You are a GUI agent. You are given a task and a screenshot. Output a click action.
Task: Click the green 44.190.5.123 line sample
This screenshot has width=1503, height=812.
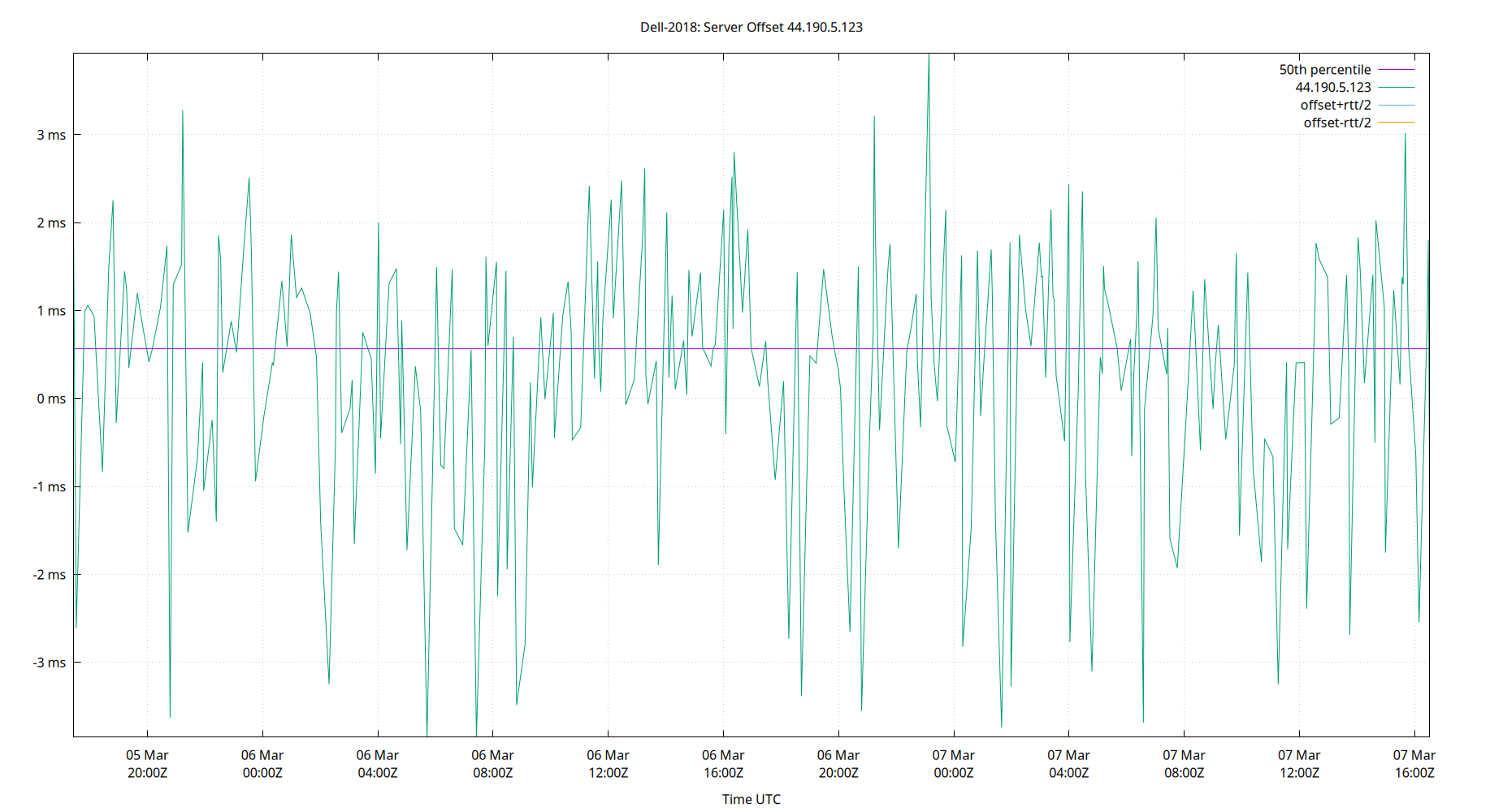click(x=1396, y=87)
